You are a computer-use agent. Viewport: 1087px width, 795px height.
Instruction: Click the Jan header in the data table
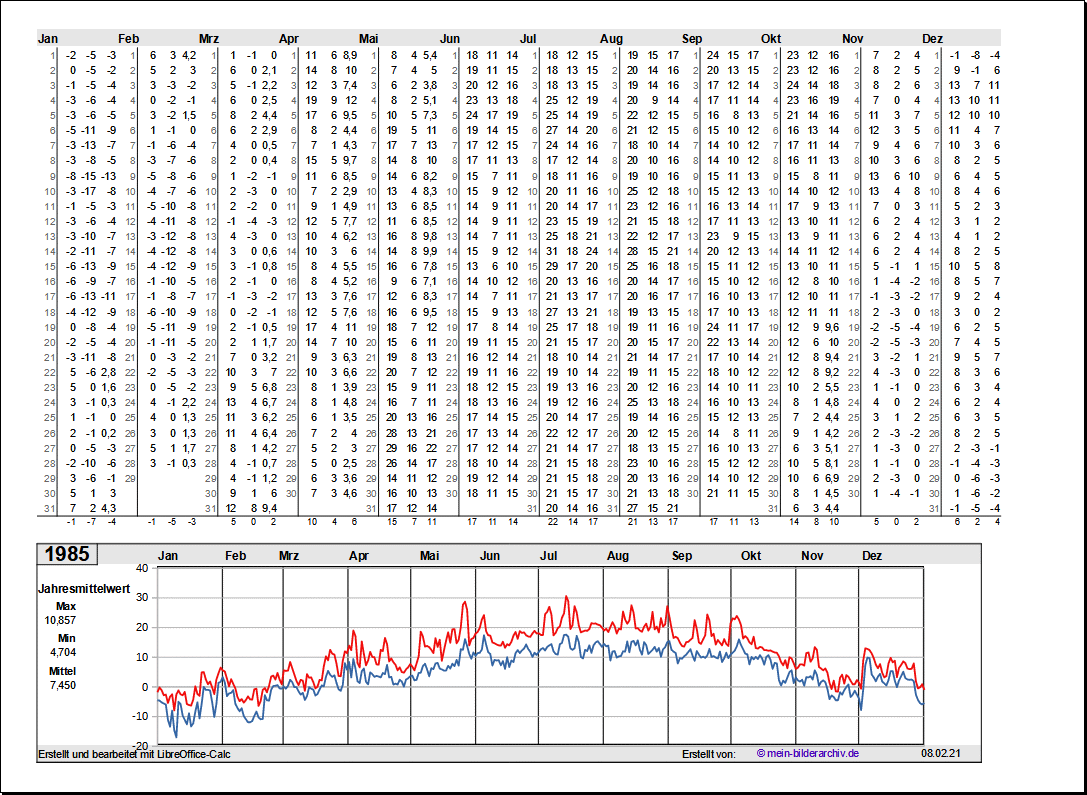pos(48,39)
